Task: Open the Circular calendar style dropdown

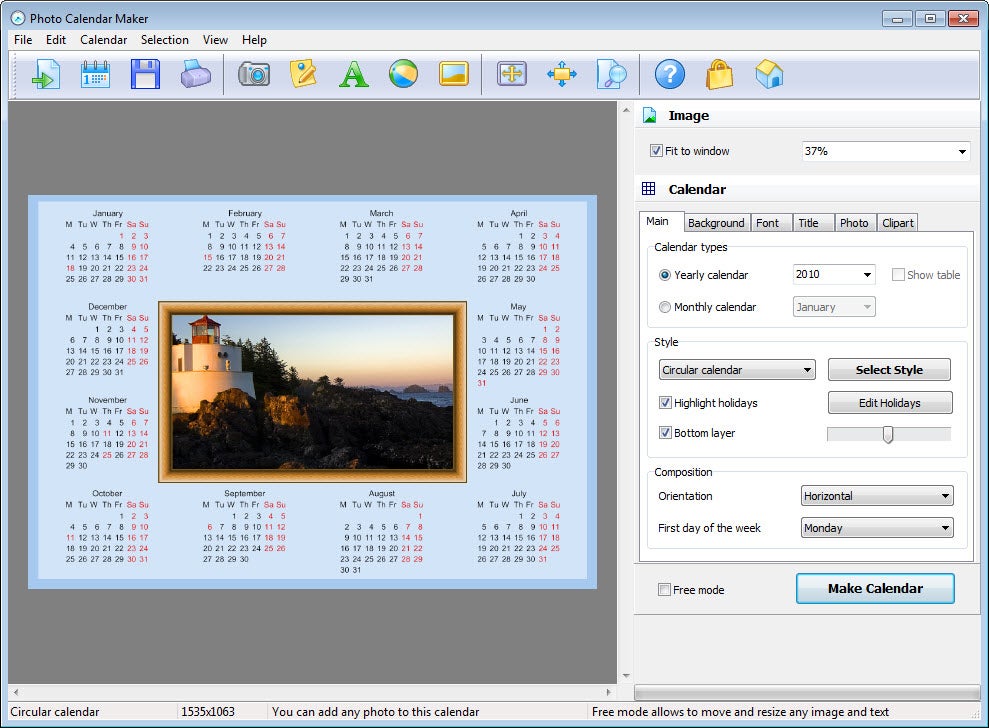Action: click(737, 370)
